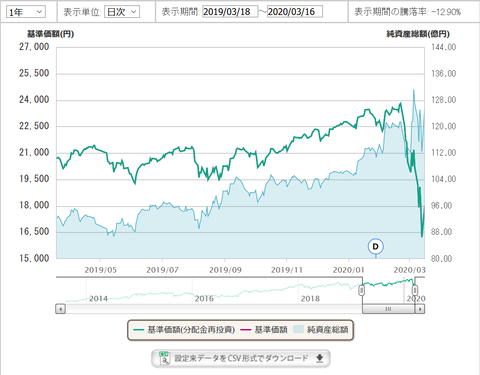Screen dimensions: 480x375
Task: Click the scrollbar left arrow
Action: tap(60, 309)
